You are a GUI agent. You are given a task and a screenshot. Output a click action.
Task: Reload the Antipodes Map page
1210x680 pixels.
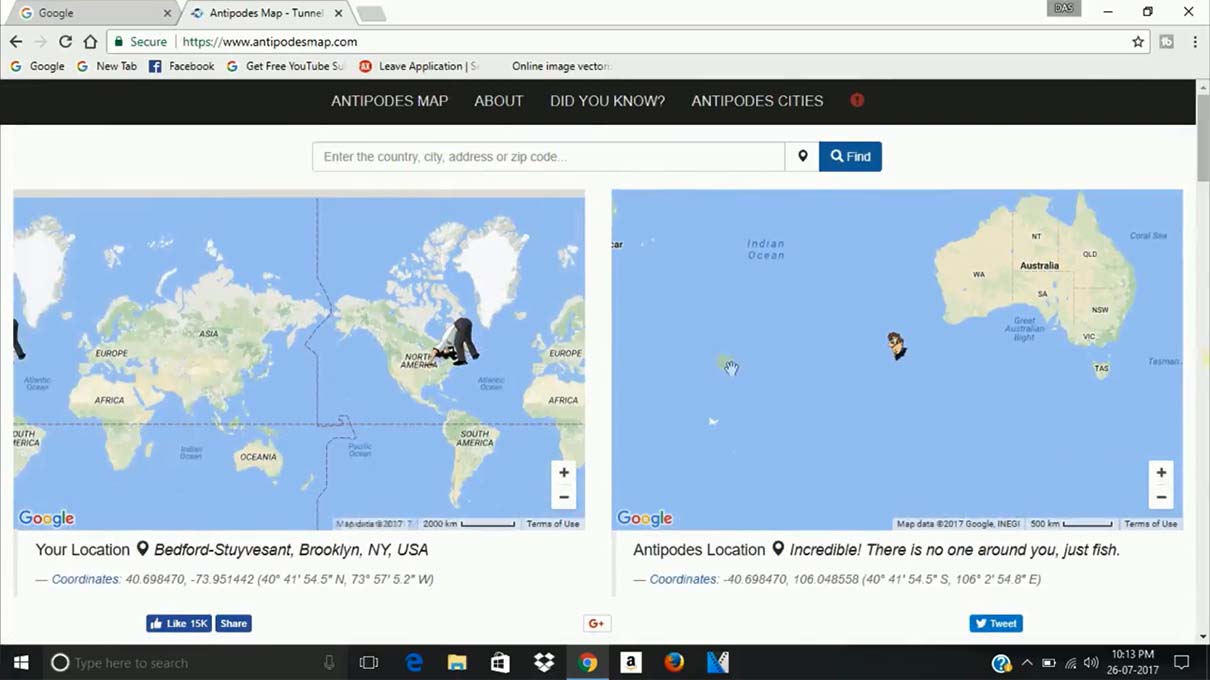pyautogui.click(x=65, y=42)
